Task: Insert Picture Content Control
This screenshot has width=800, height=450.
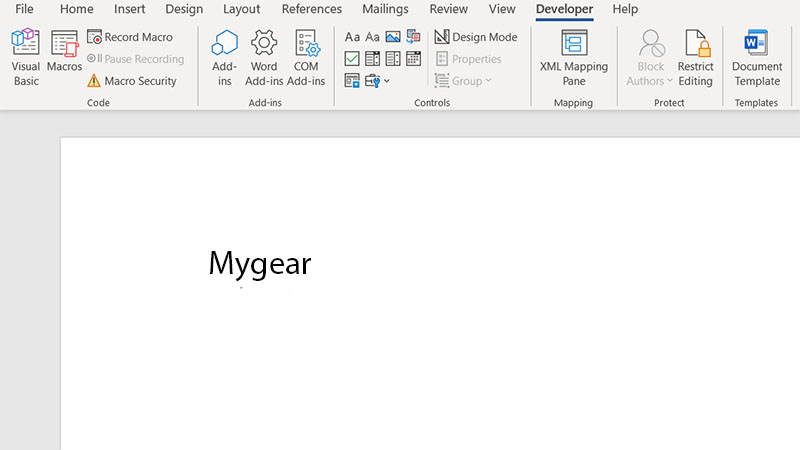Action: point(393,37)
